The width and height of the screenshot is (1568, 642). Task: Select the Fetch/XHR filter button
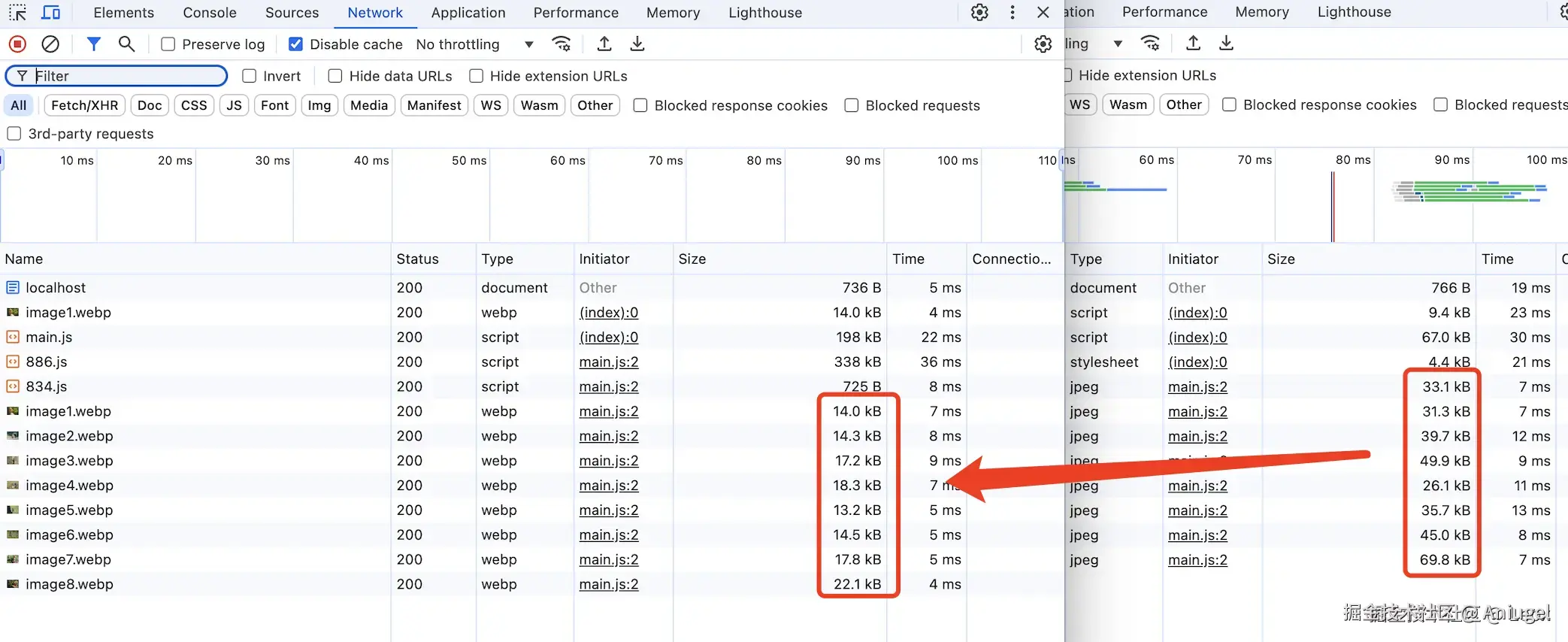pos(85,105)
